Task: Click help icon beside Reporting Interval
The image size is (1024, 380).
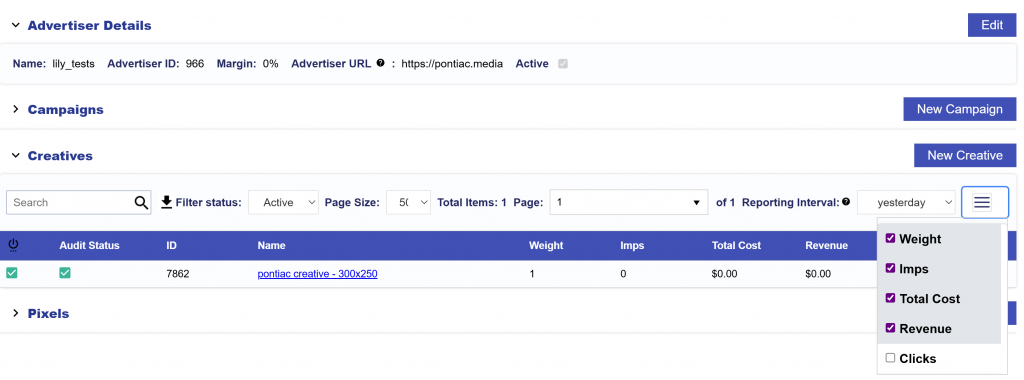Action: pyautogui.click(x=846, y=202)
